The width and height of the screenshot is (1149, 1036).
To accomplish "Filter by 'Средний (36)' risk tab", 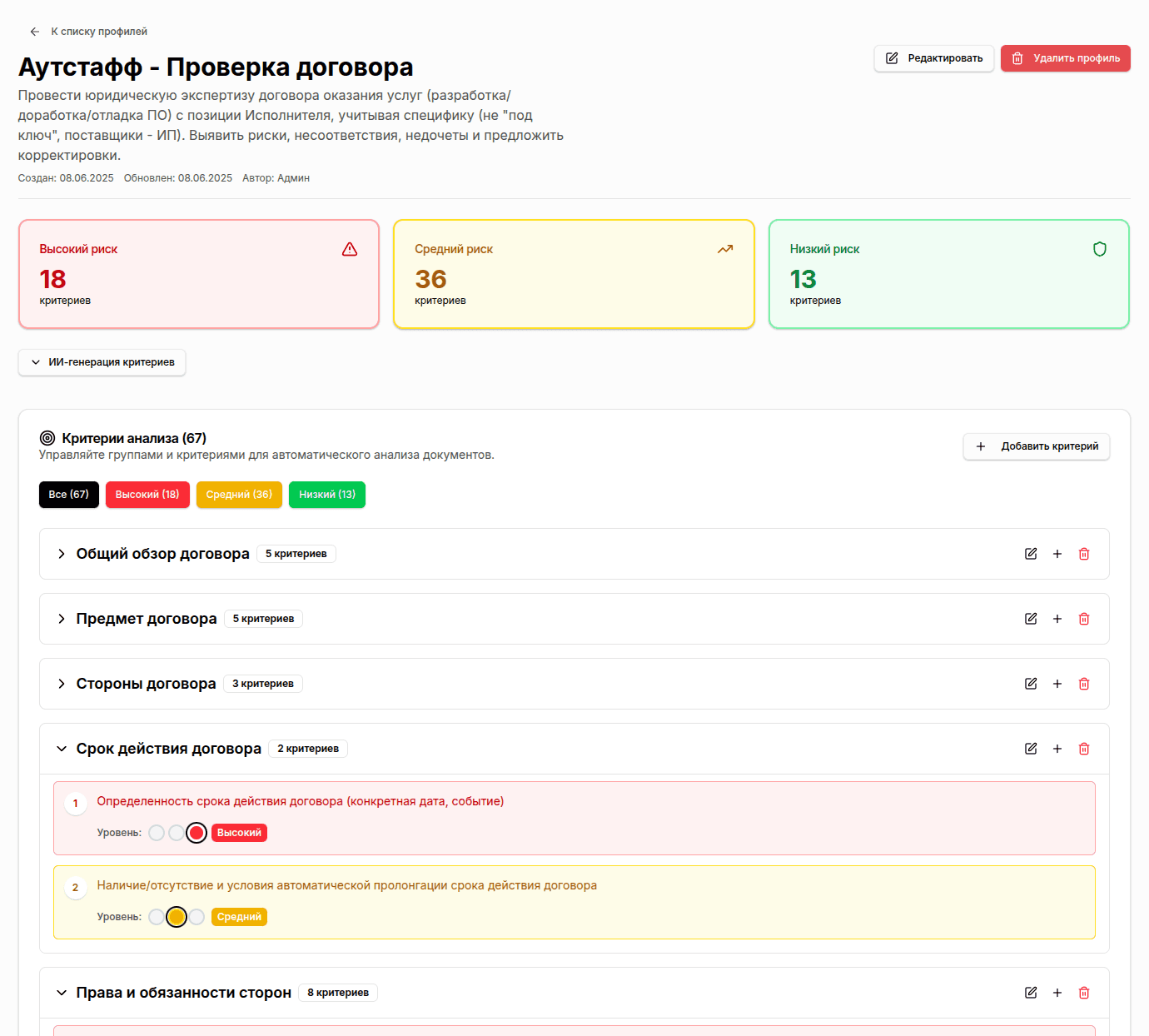I will coord(239,495).
